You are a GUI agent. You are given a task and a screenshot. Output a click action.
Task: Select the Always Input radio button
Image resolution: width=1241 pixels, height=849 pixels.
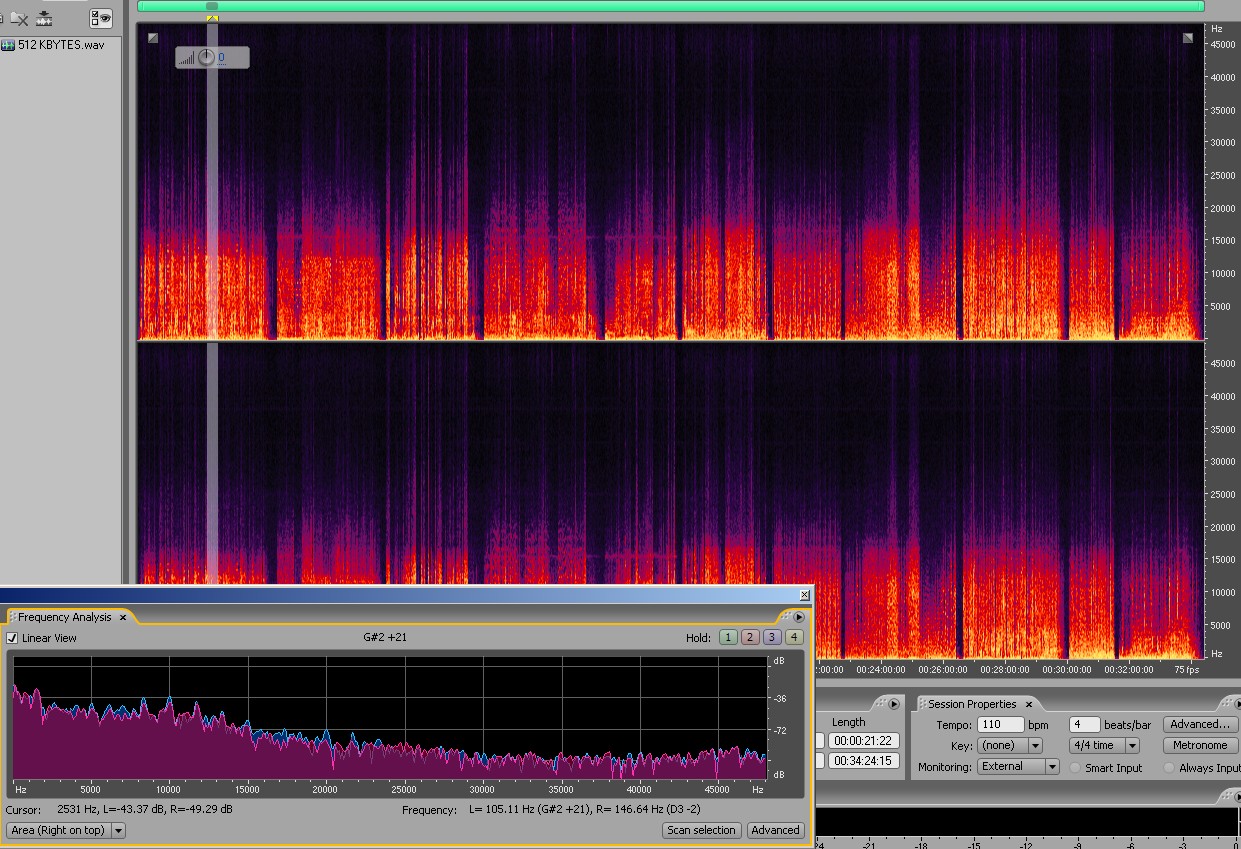coord(1170,768)
